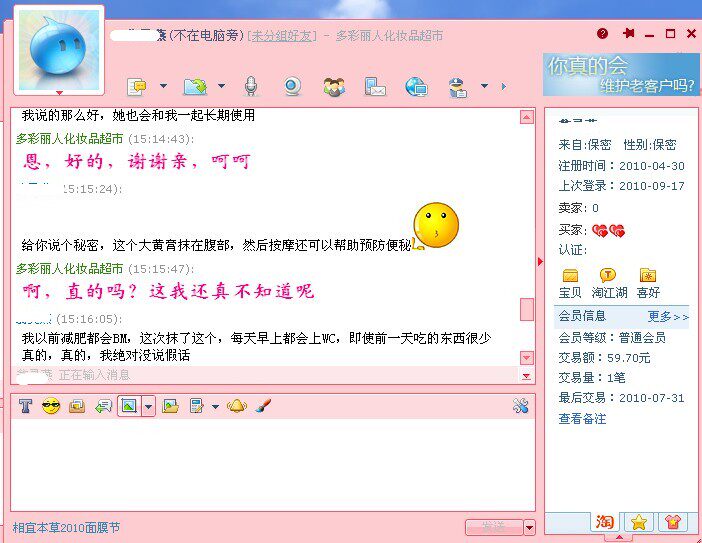The image size is (702, 543).
Task: Open the send instant message icon
Action: tap(137, 86)
